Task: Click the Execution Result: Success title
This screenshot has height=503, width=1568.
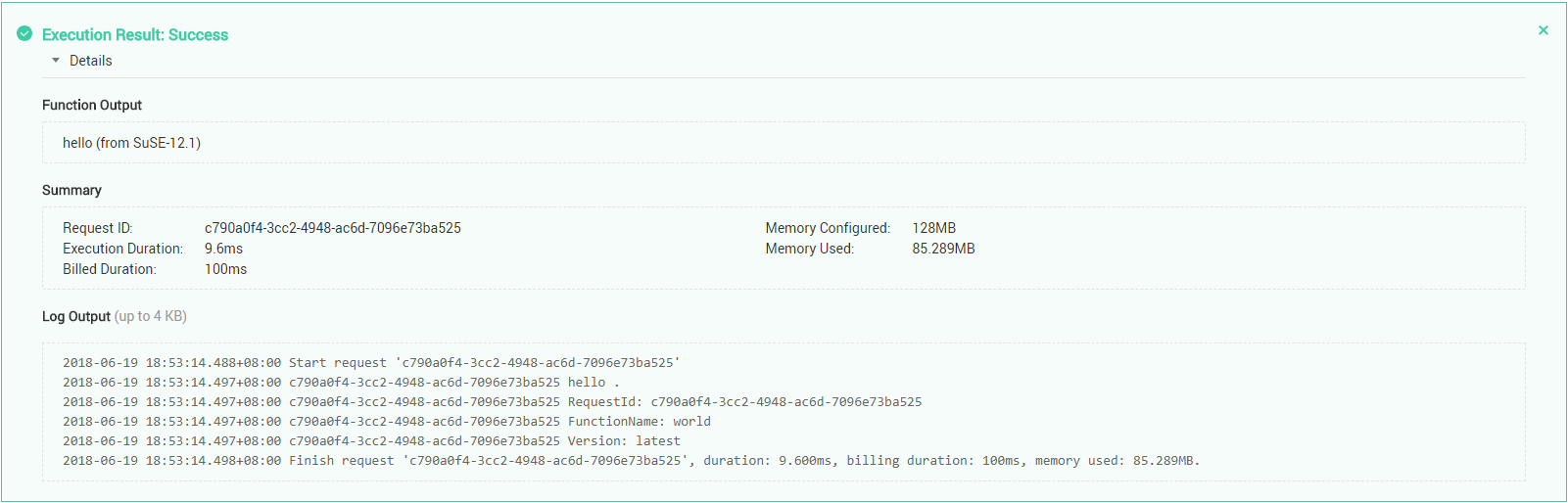Action: tap(135, 35)
